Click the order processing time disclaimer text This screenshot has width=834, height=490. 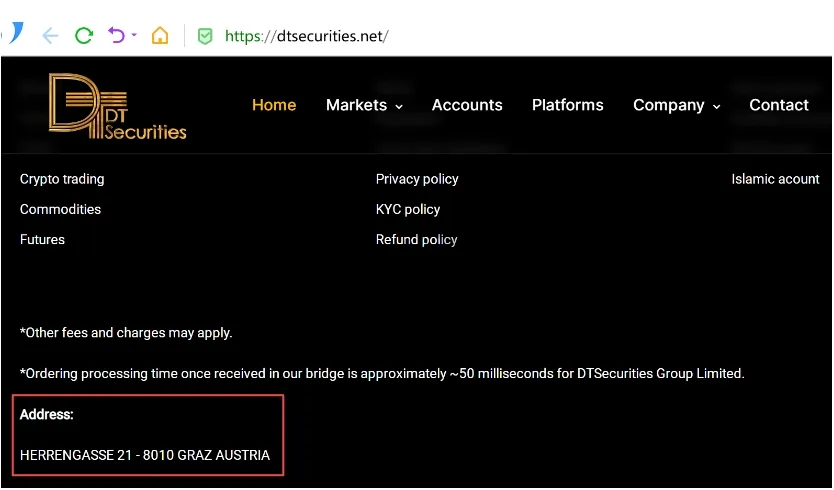pos(382,373)
